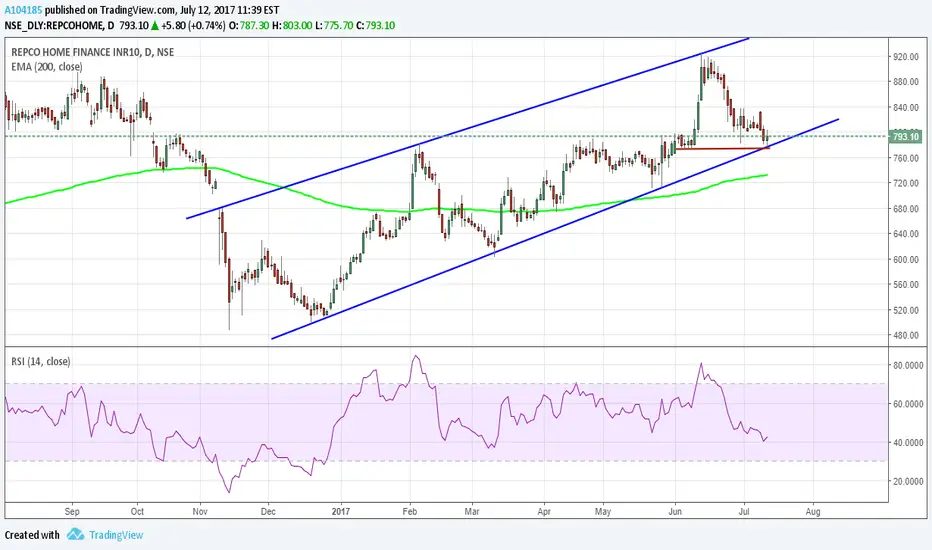This screenshot has height=550, width=932.
Task: Click the Mar label on time axis
Action: pos(472,511)
